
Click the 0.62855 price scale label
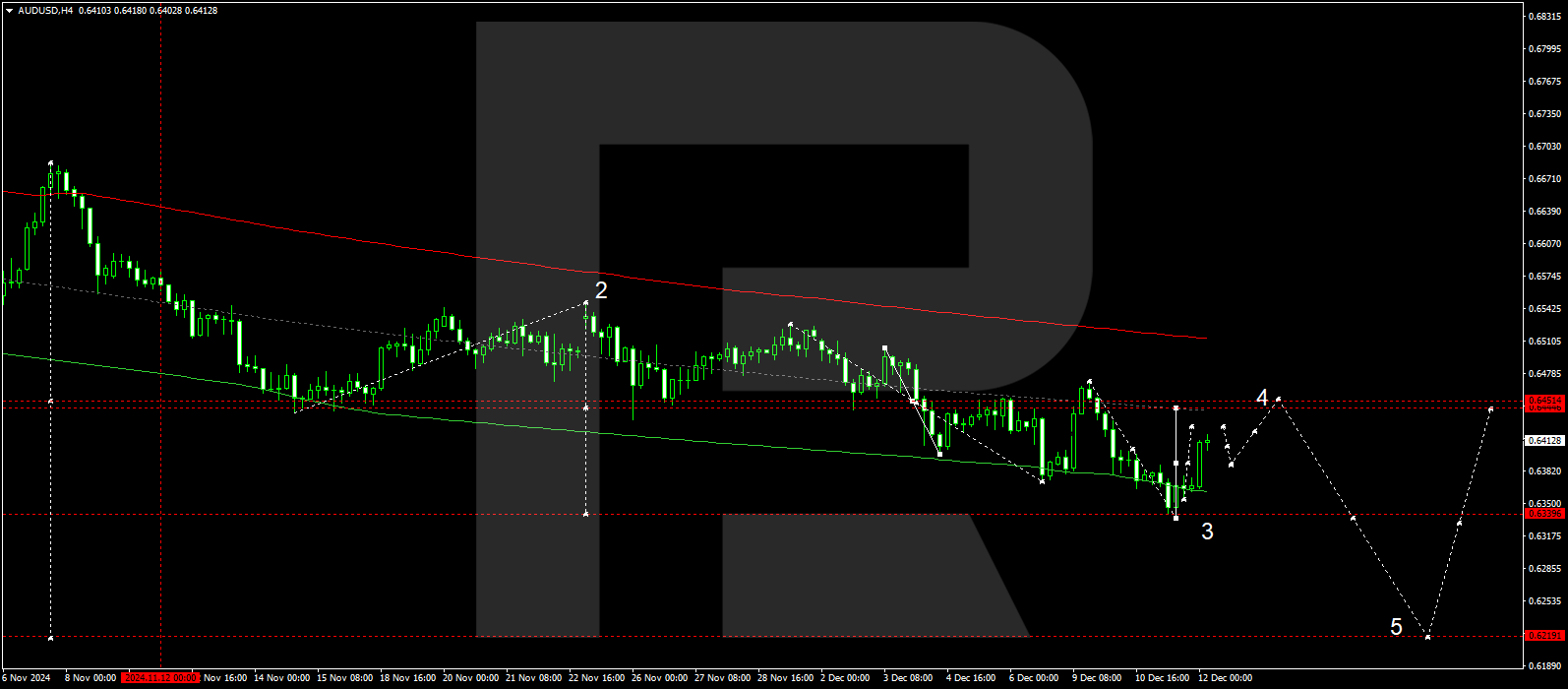(x=1545, y=569)
